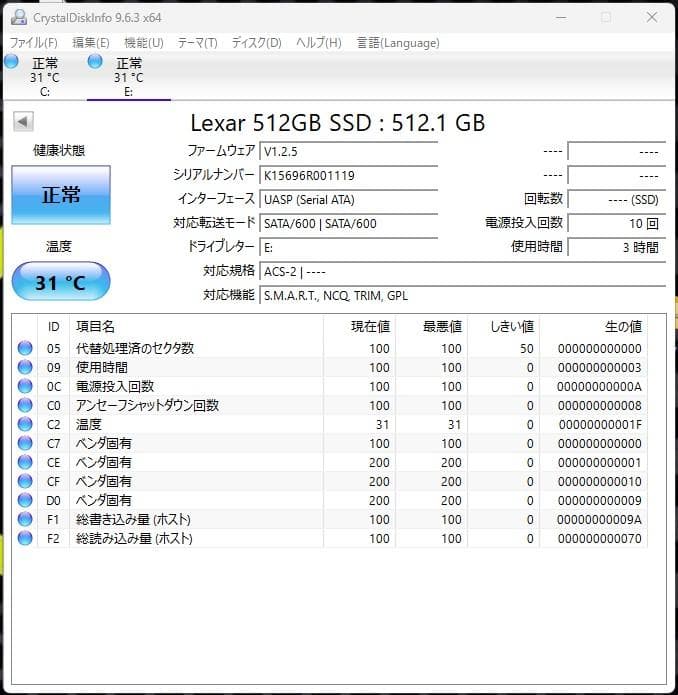Click status orb for attribute F1
678x695 pixels.
point(25,519)
